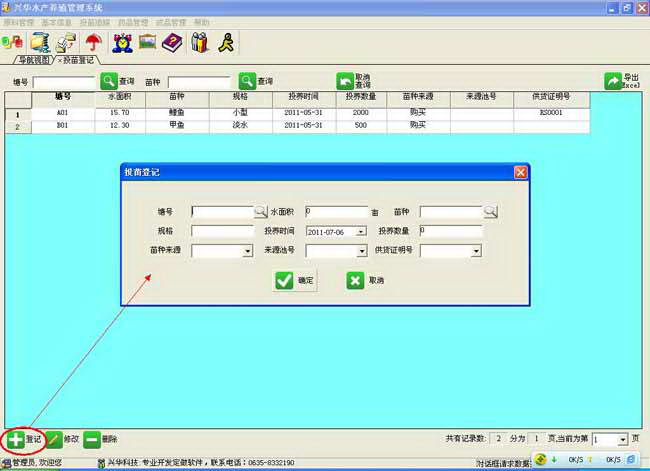Expand the 供货证明号 dropdown in dialog
The width and height of the screenshot is (650, 471).
click(x=476, y=251)
